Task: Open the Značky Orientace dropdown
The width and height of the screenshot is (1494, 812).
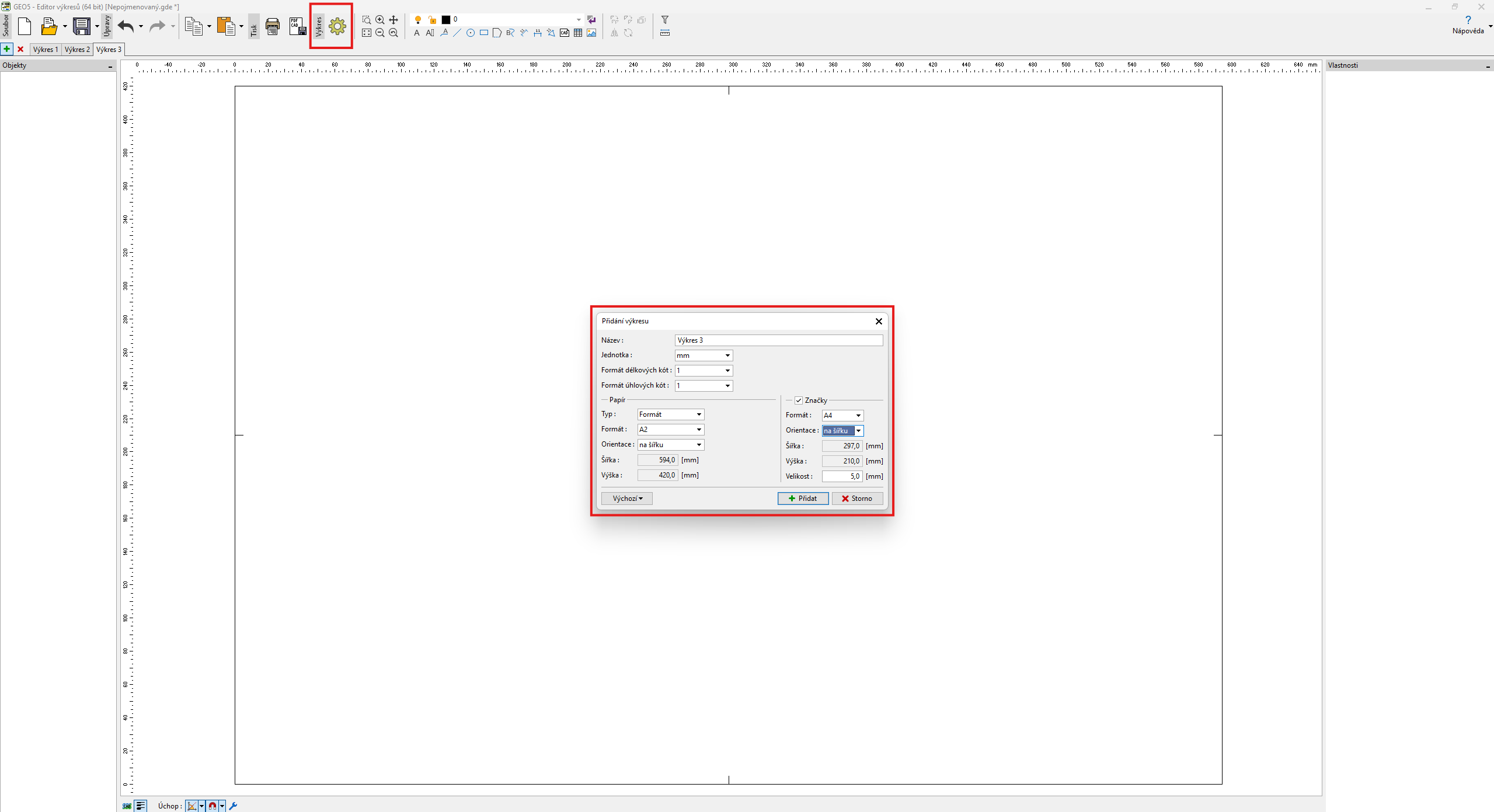Action: [x=858, y=431]
